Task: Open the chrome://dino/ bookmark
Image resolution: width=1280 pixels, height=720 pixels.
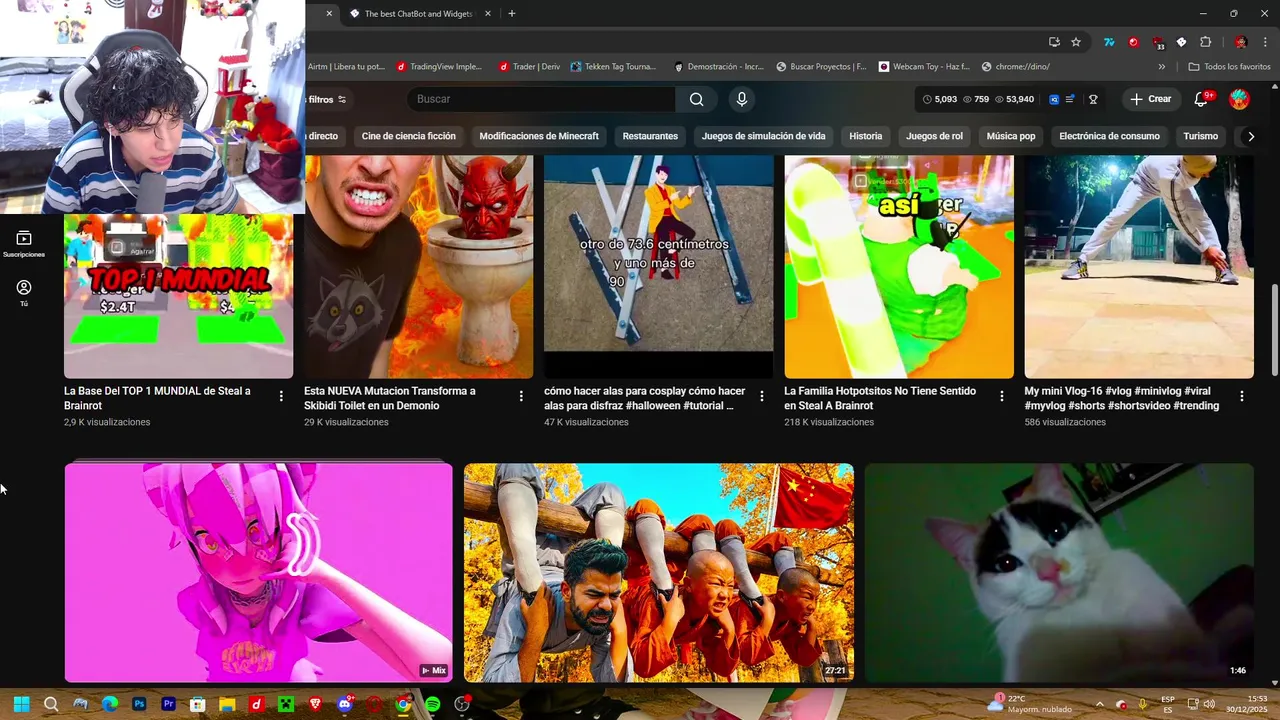Action: click(x=1015, y=67)
